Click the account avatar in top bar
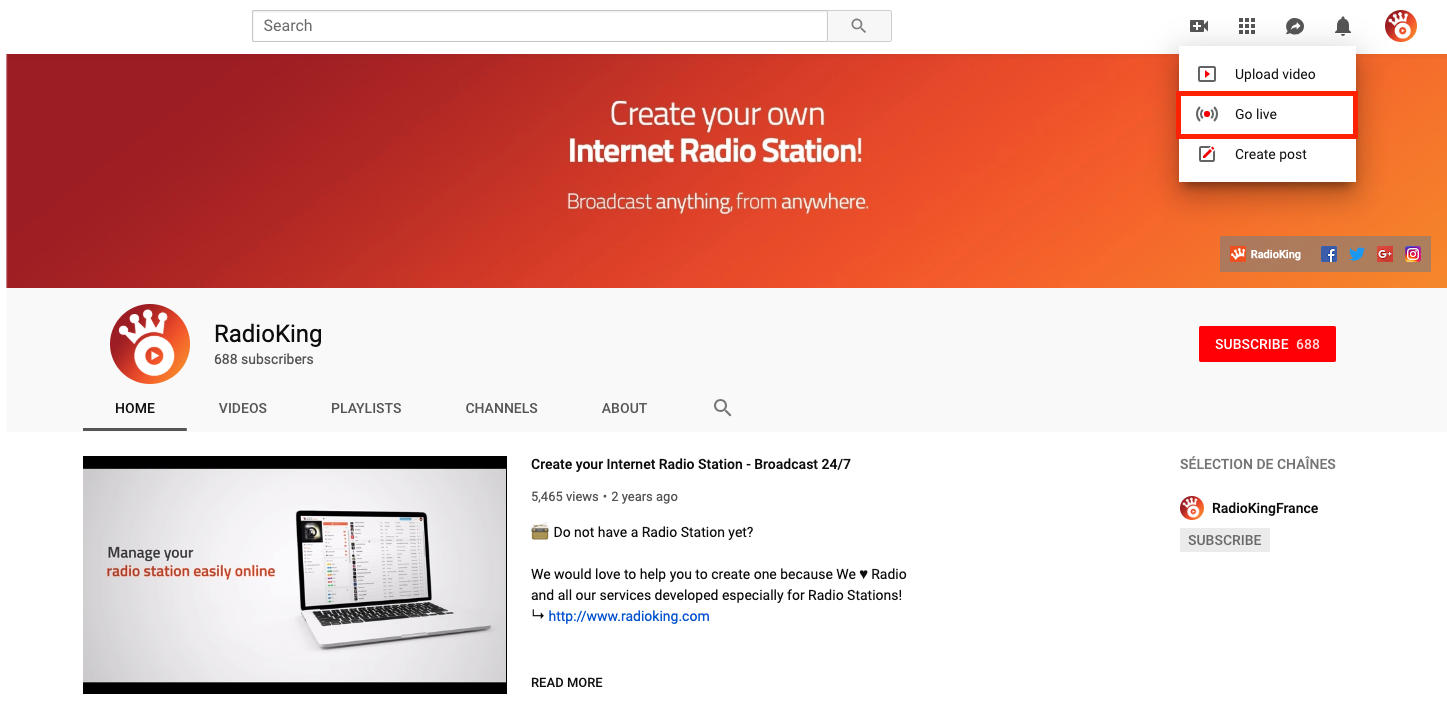 1400,26
